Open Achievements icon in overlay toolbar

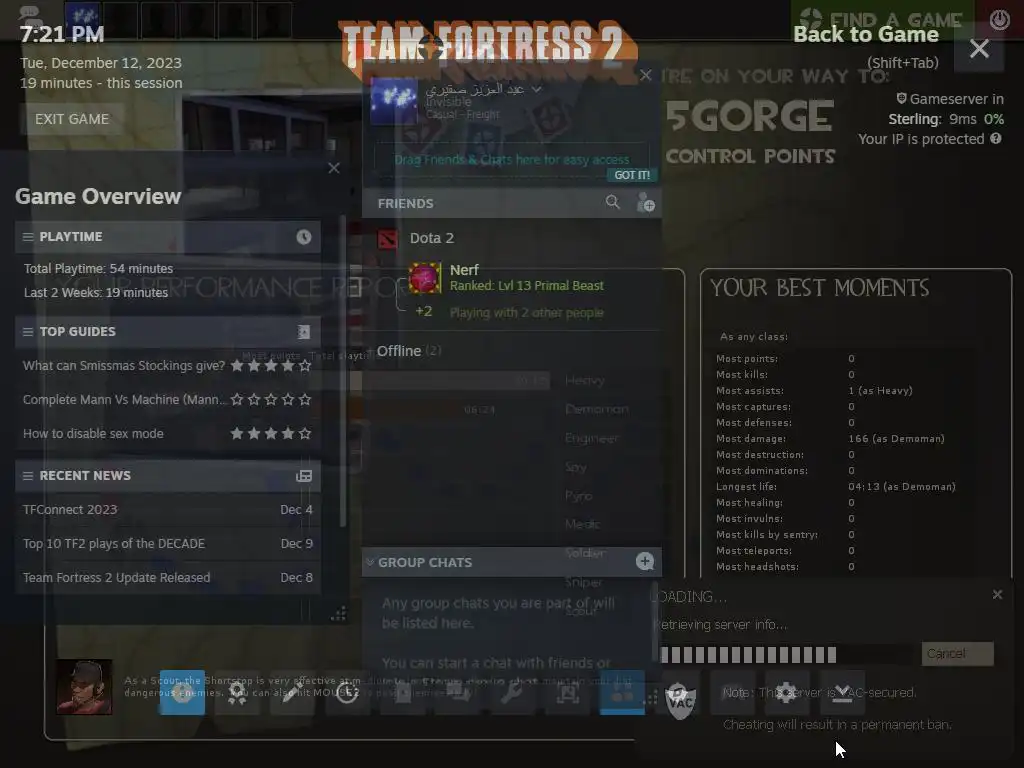pos(238,693)
